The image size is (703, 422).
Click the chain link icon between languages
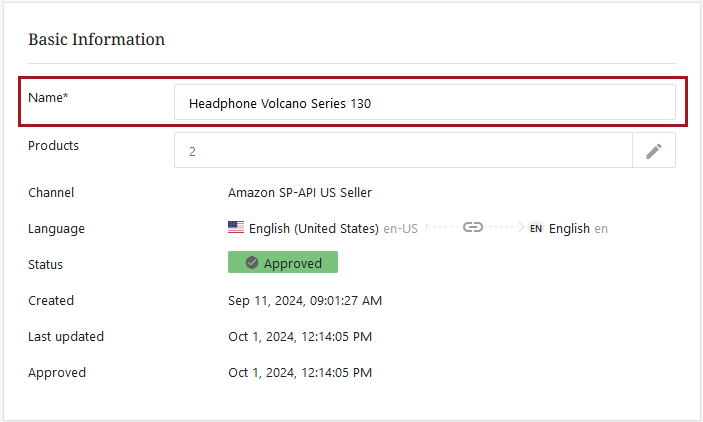click(473, 228)
